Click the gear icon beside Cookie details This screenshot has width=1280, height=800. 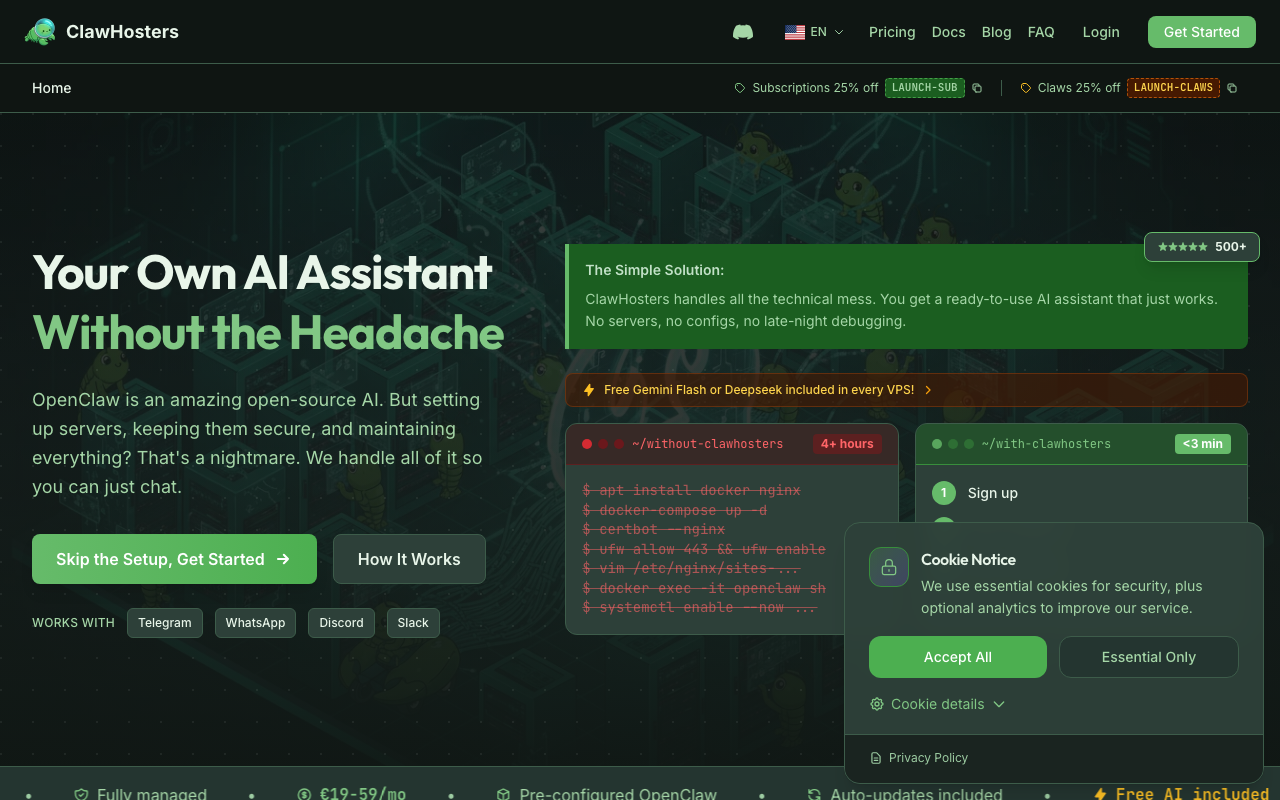tap(877, 704)
